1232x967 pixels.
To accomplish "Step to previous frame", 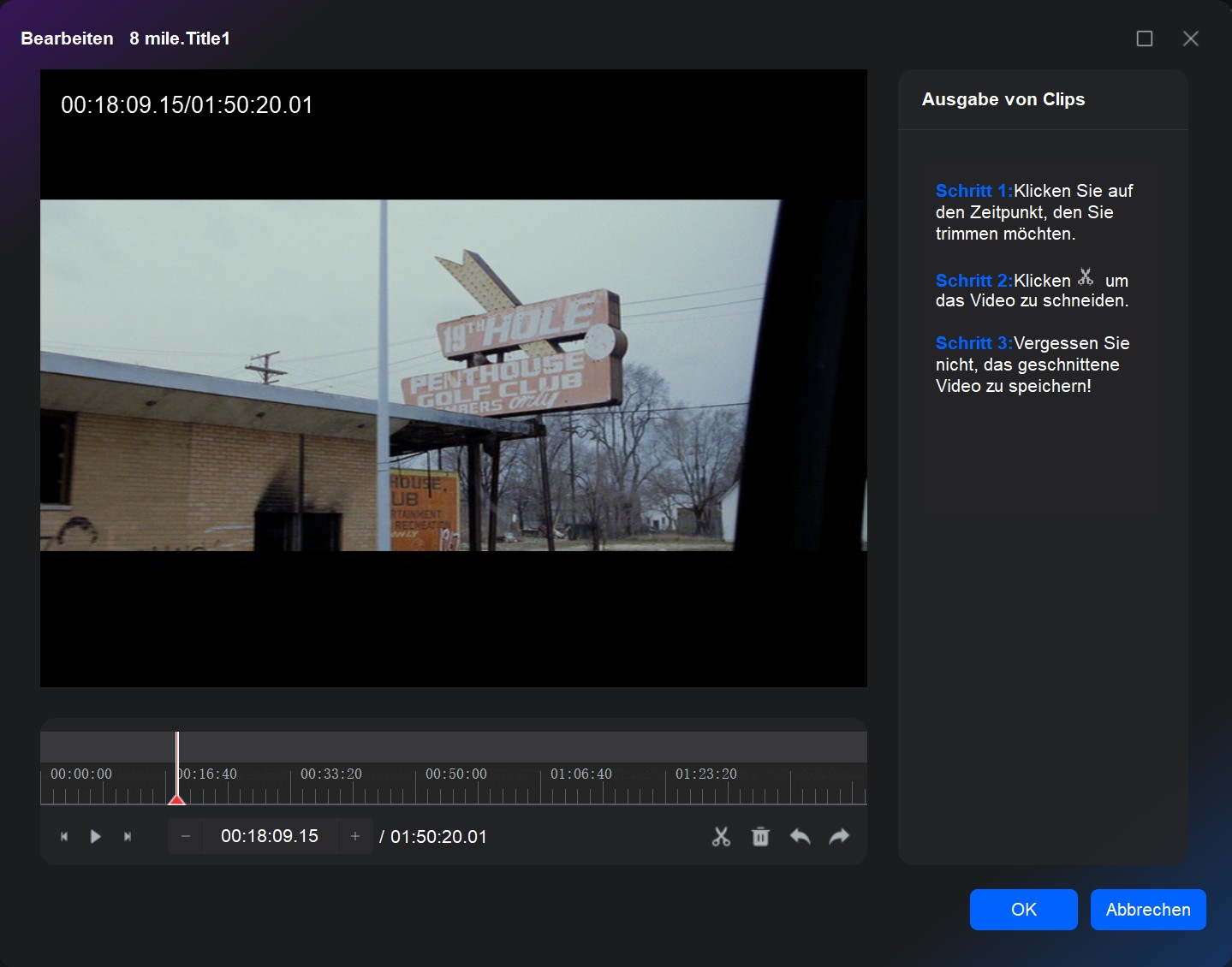I will coord(64,836).
